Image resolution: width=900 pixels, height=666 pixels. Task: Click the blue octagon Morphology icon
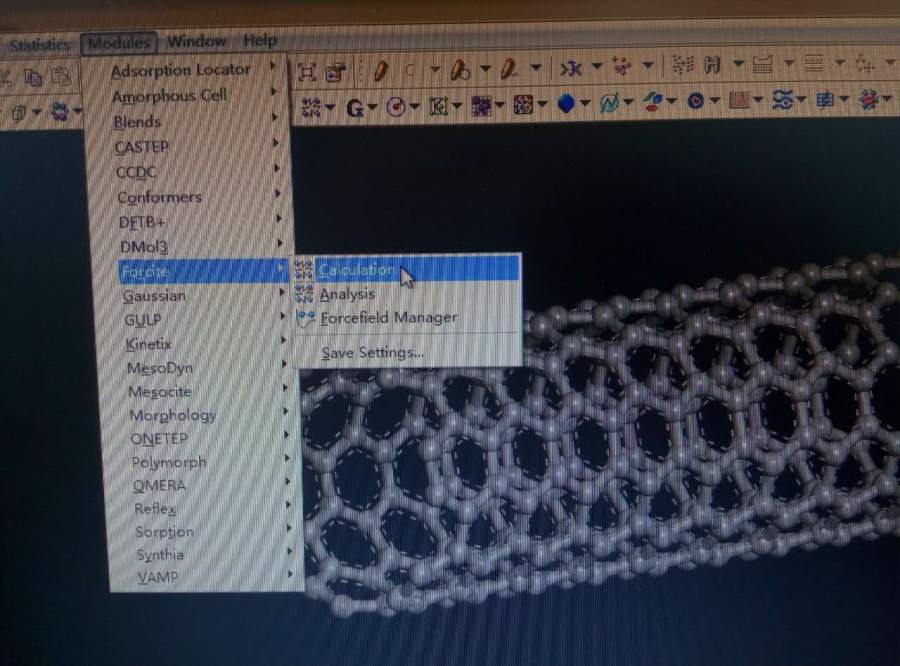point(566,104)
